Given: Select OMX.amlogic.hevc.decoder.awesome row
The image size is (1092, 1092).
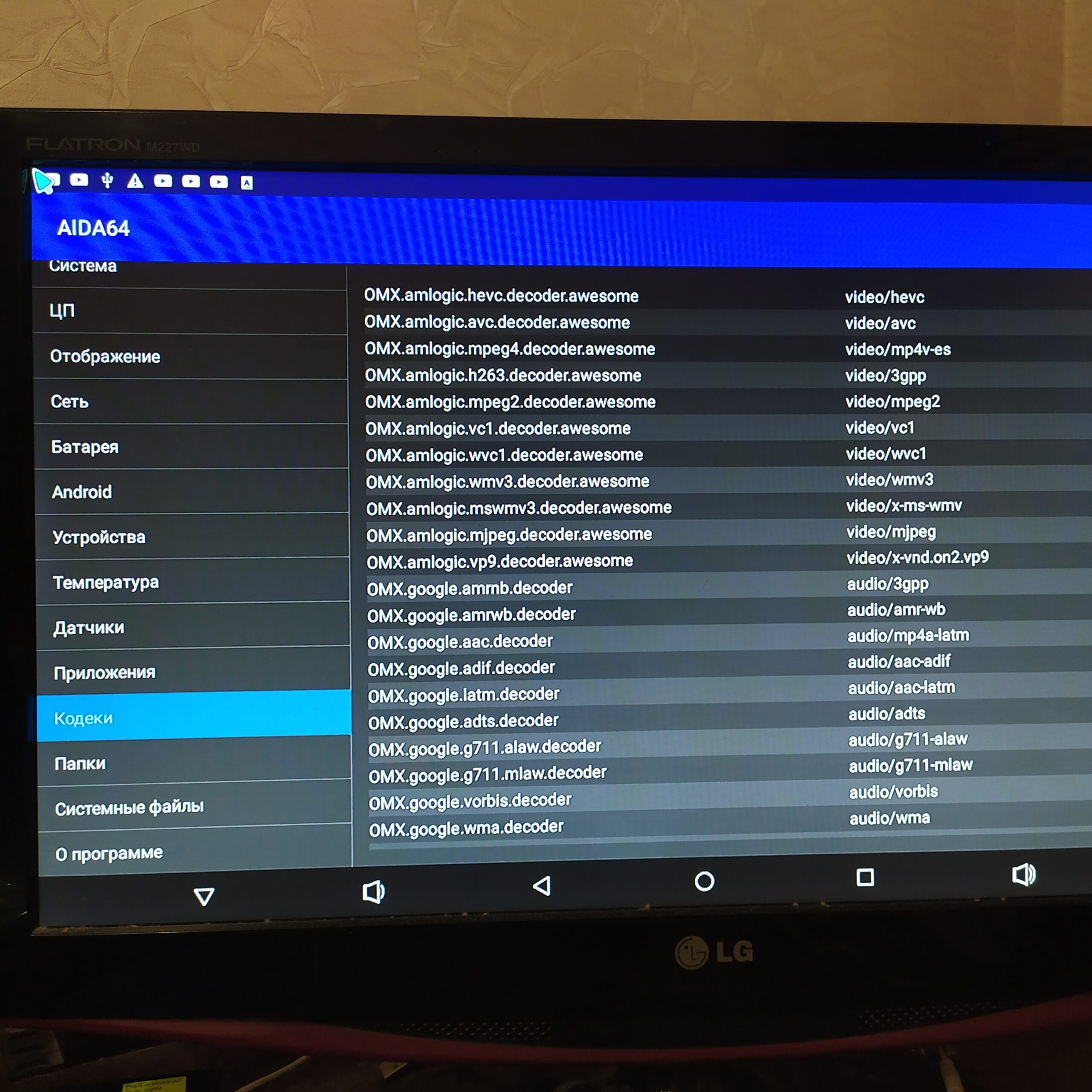Looking at the screenshot, I should [728, 296].
